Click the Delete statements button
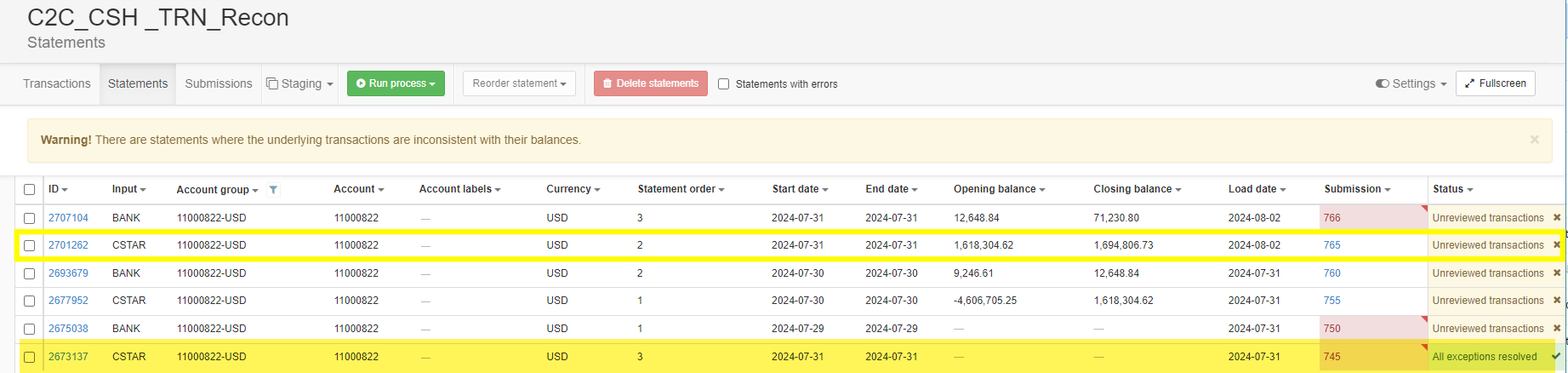 click(x=651, y=83)
